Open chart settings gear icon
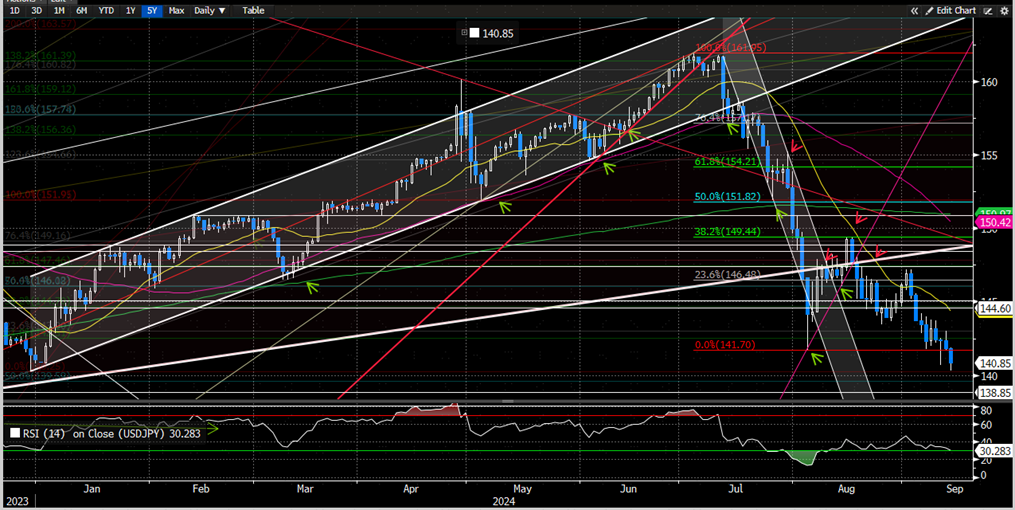The image size is (1015, 510). [x=1005, y=10]
